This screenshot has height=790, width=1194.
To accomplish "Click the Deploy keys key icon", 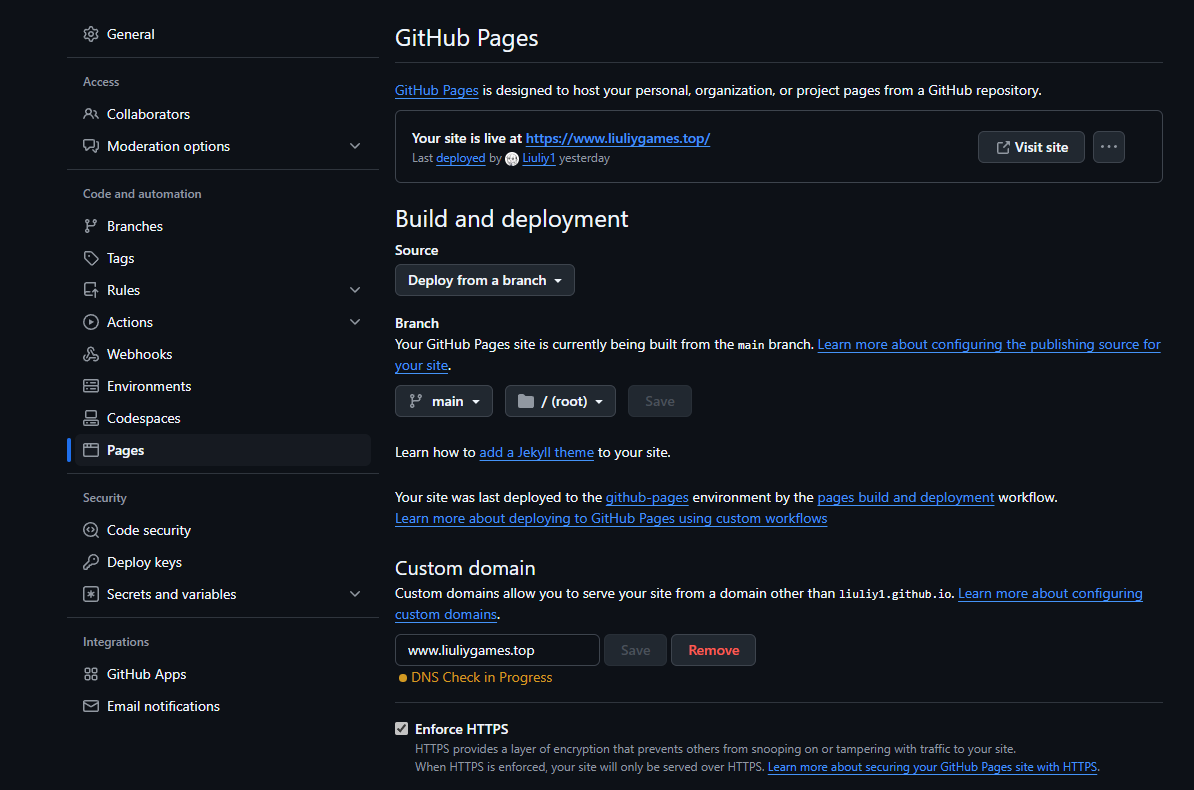I will tap(91, 562).
